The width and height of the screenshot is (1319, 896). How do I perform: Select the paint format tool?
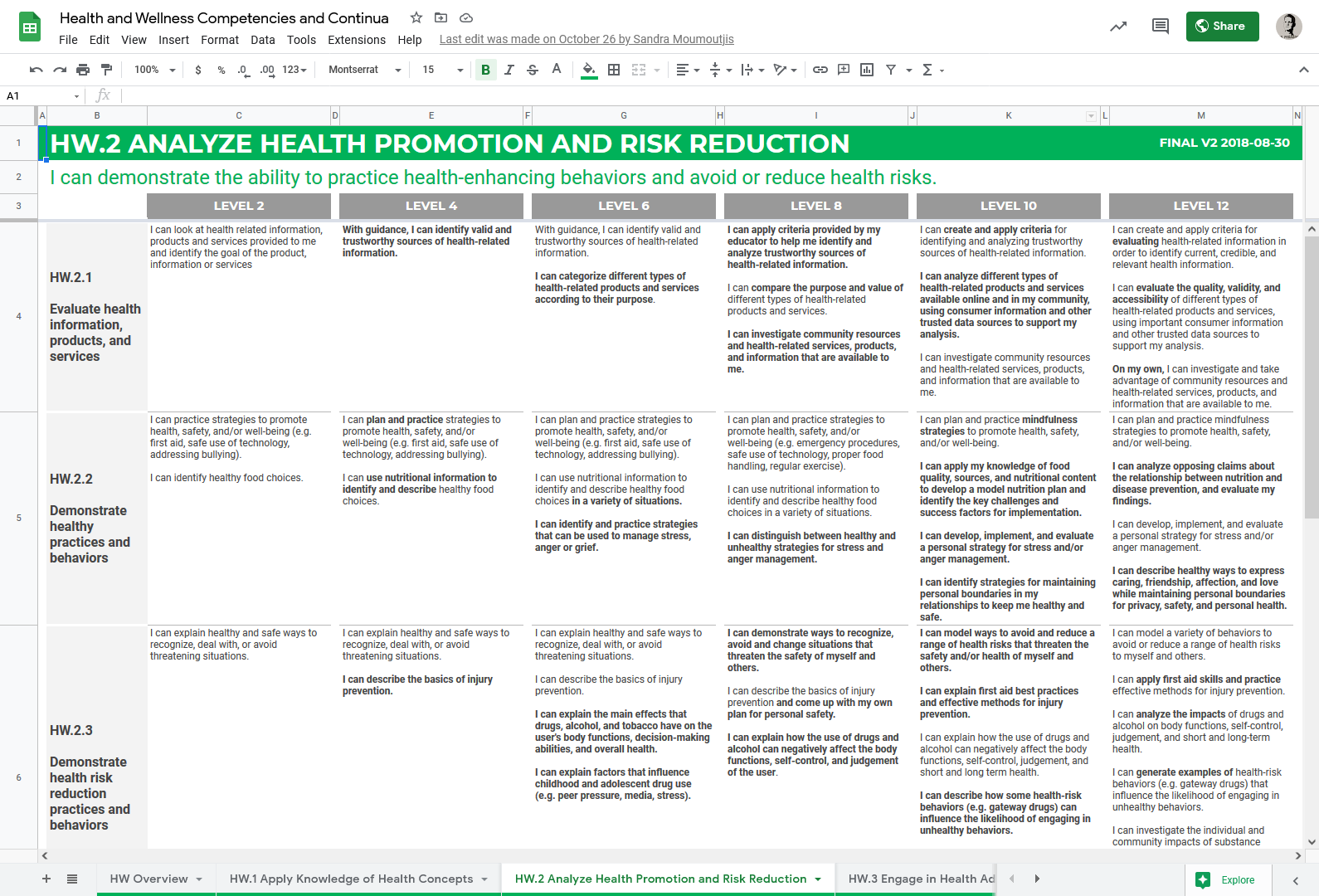point(106,70)
